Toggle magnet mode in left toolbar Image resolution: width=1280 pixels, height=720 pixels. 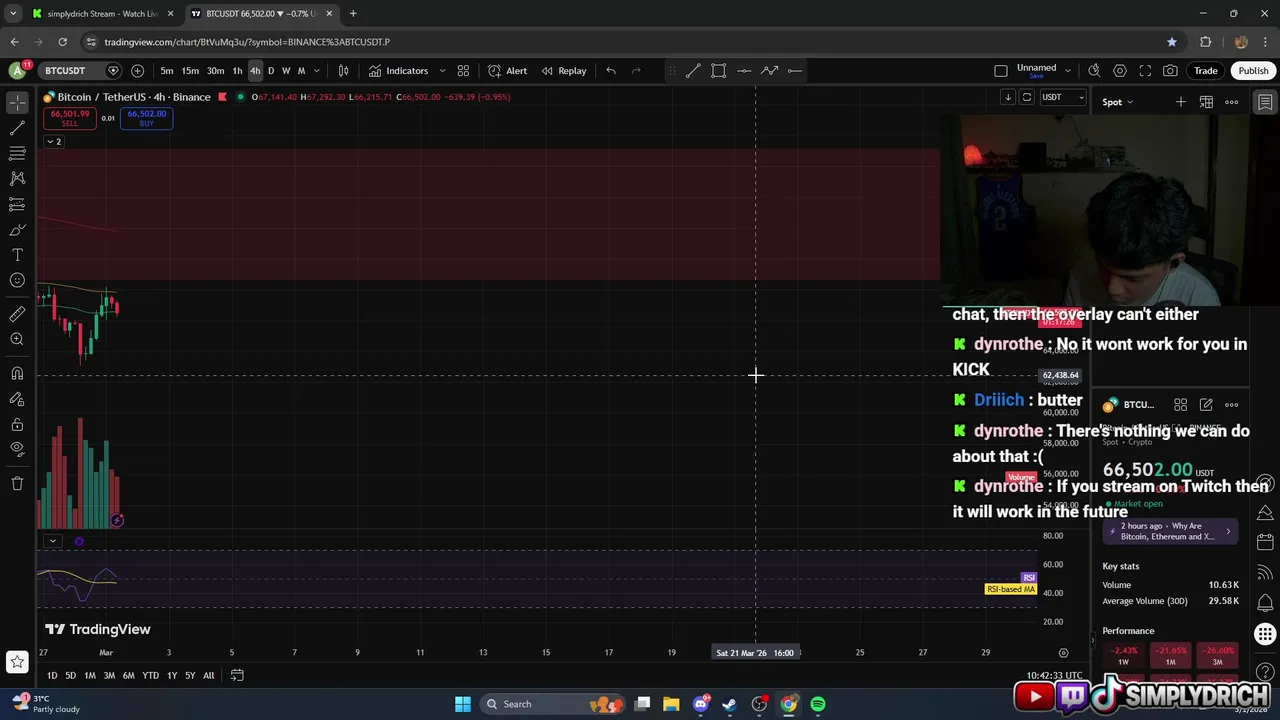click(x=17, y=374)
